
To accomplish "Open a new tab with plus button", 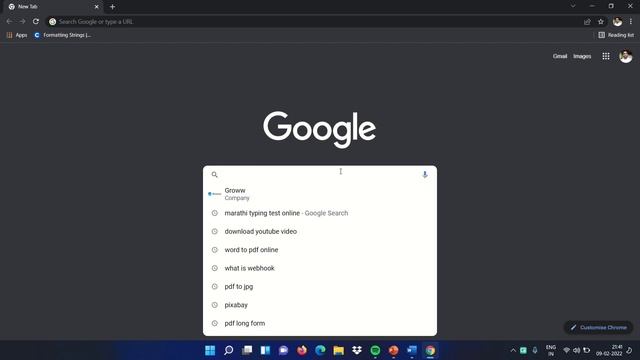I will click(x=112, y=7).
